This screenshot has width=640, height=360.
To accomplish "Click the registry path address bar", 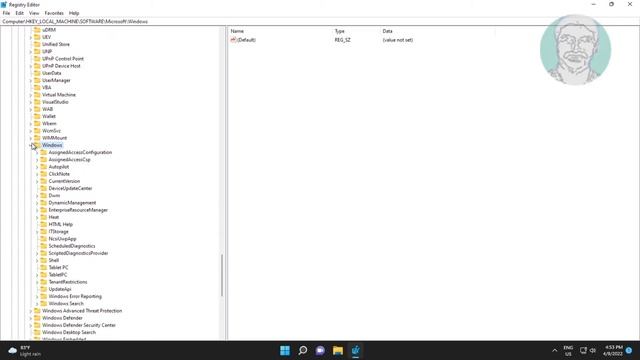I will click(x=320, y=21).
